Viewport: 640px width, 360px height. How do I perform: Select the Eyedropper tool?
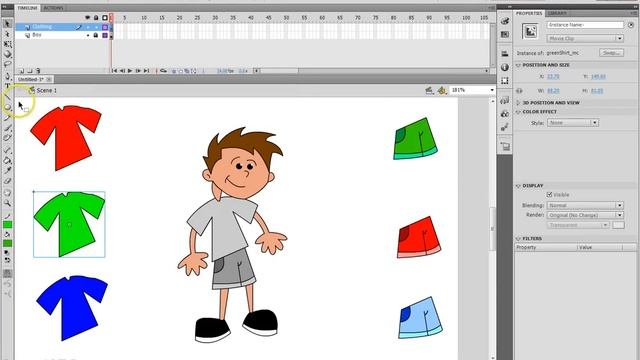(x=7, y=170)
